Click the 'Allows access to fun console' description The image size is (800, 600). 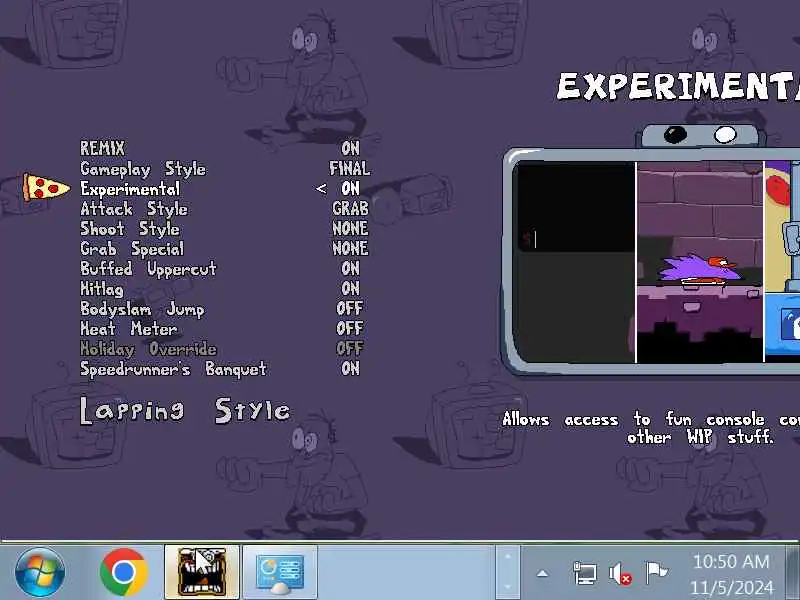(651, 428)
